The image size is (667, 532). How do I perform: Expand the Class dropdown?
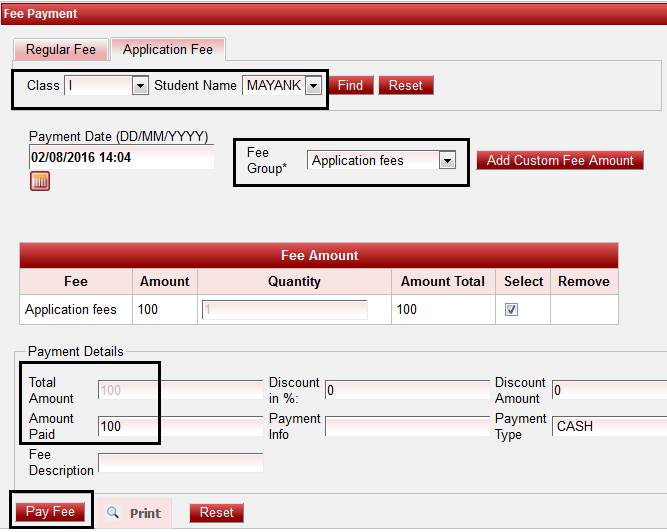pyautogui.click(x=140, y=86)
